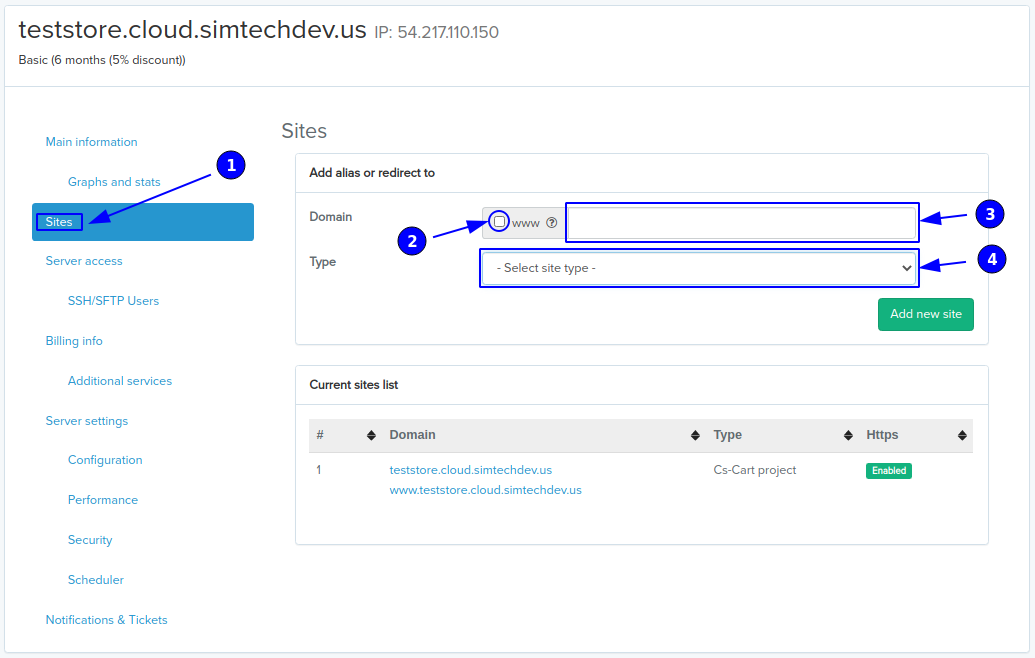1035x658 pixels.
Task: Click the www help question-mark icon
Action: coord(552,223)
